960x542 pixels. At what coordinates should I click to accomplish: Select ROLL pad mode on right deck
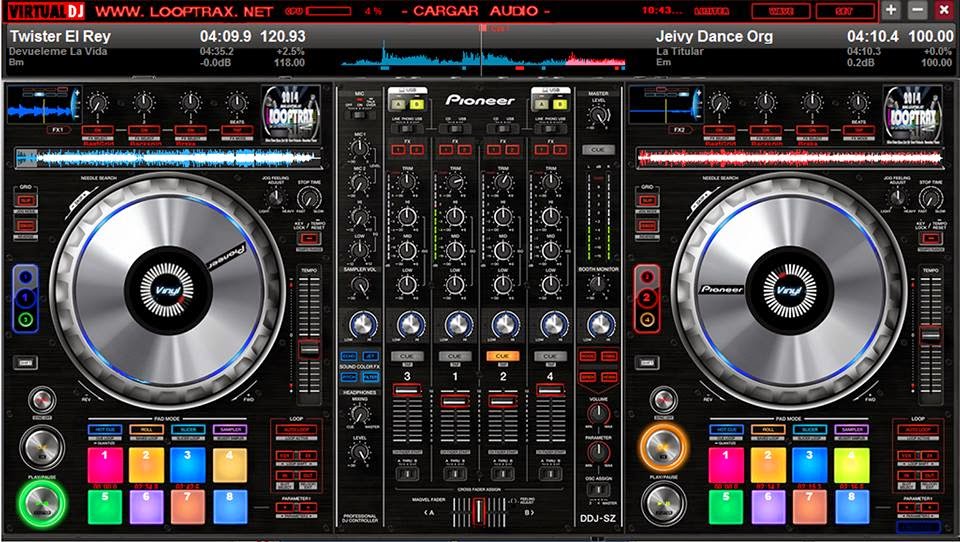(x=768, y=430)
